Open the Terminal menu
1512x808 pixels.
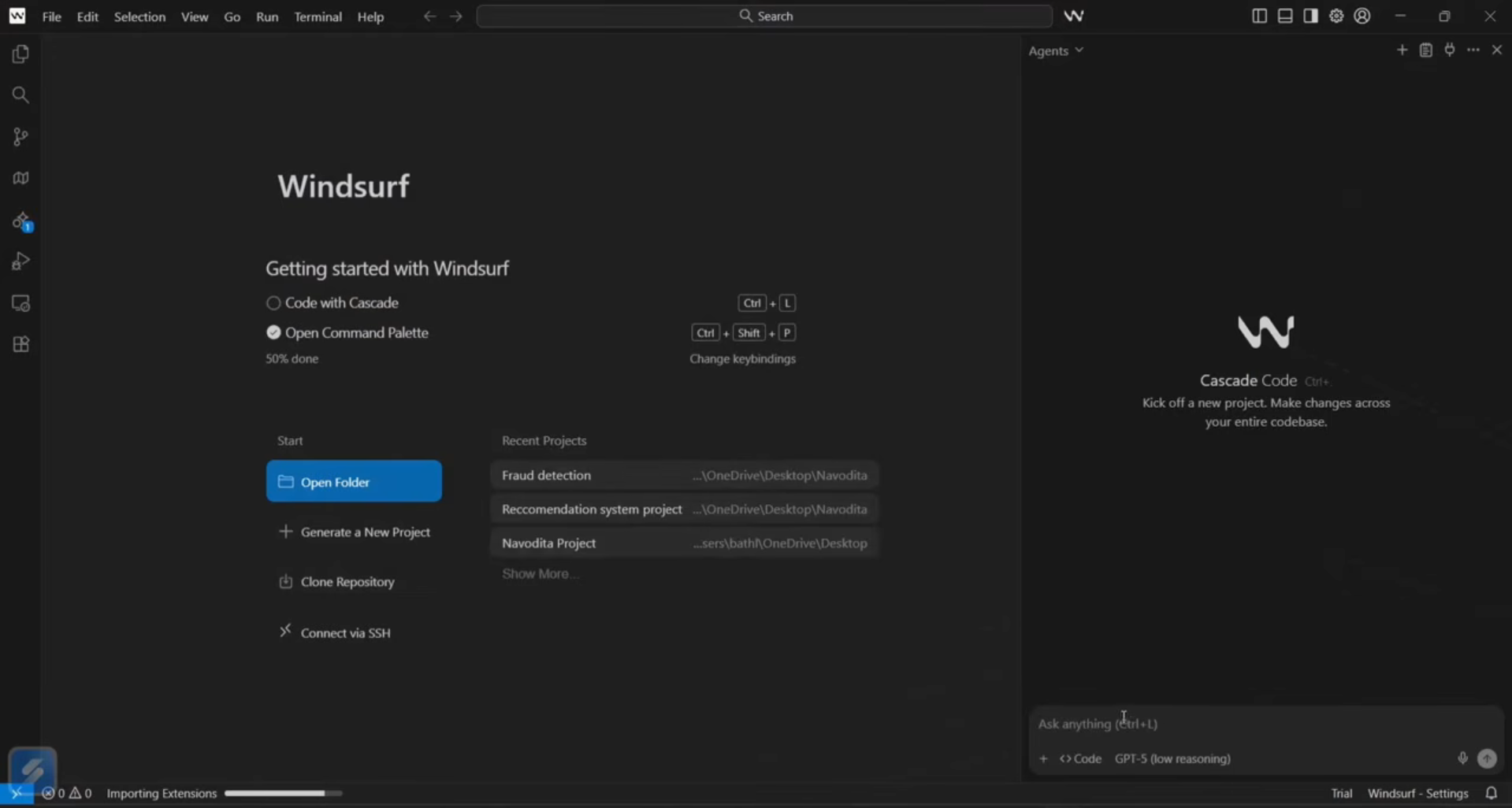click(318, 17)
